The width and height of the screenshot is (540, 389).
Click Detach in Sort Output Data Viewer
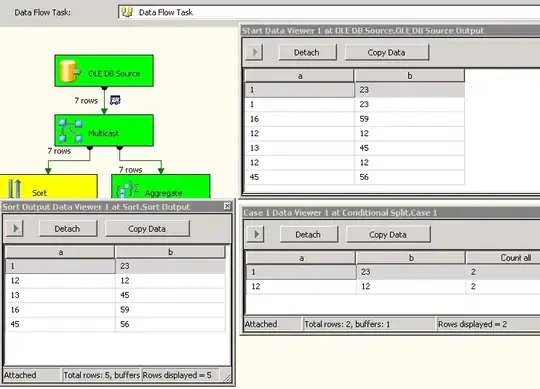68,229
